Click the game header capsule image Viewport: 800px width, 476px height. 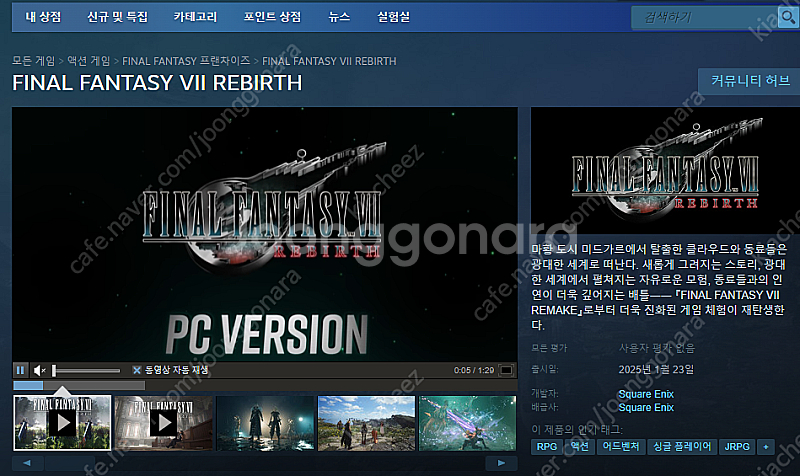point(665,171)
